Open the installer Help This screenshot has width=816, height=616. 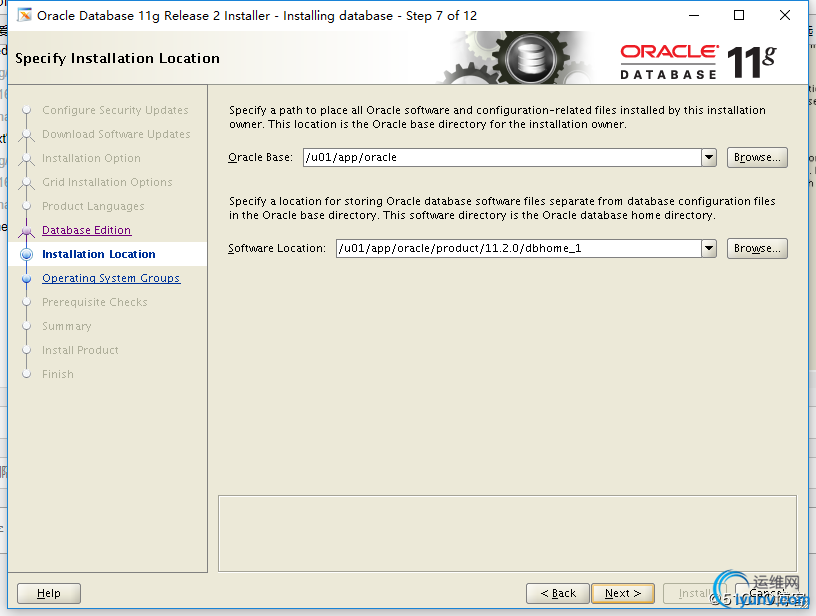click(49, 593)
